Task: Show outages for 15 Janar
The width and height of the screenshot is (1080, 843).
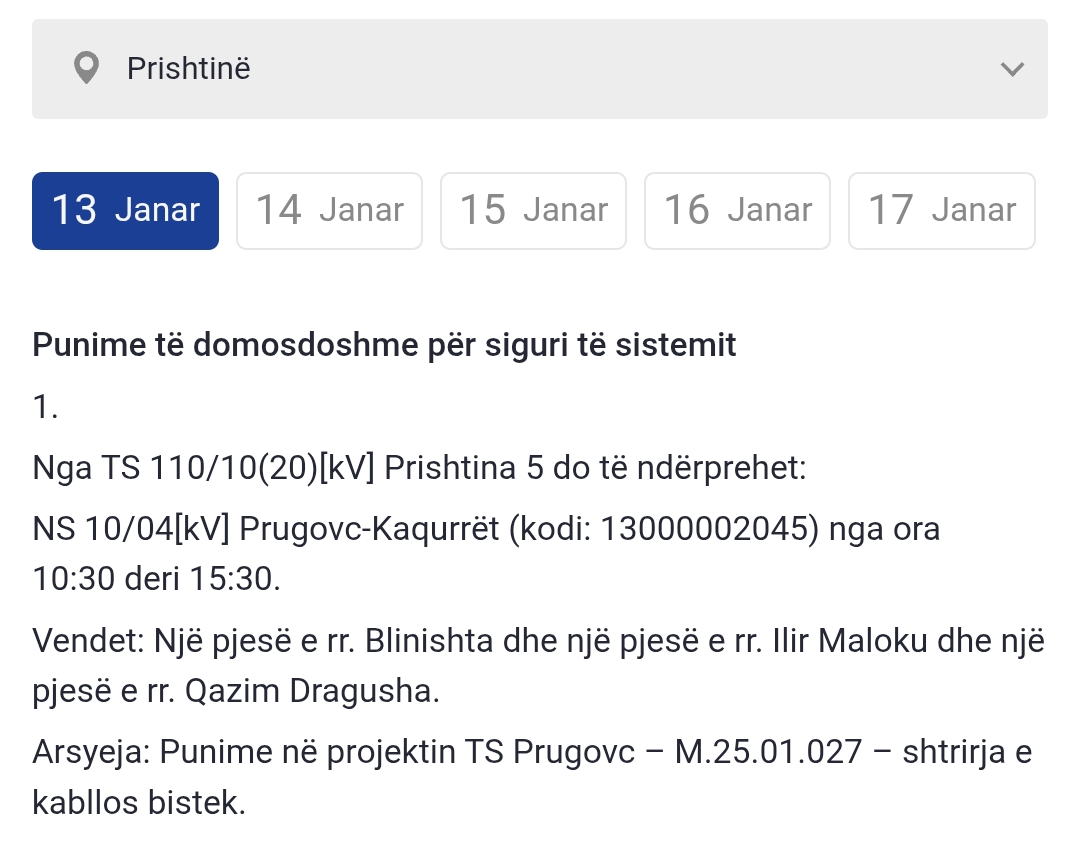Action: coord(533,211)
